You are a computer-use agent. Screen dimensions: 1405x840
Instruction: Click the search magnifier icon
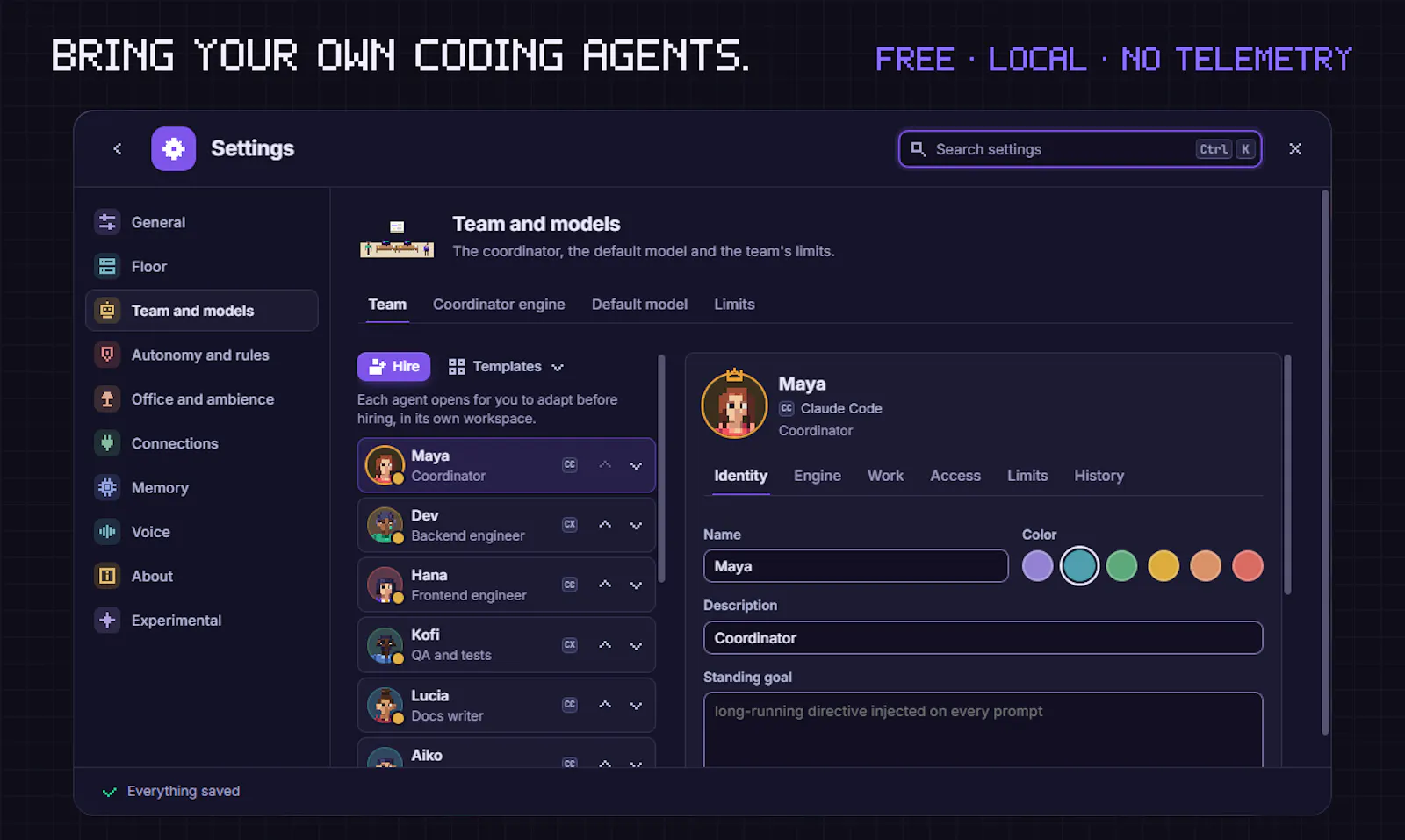pyautogui.click(x=919, y=149)
